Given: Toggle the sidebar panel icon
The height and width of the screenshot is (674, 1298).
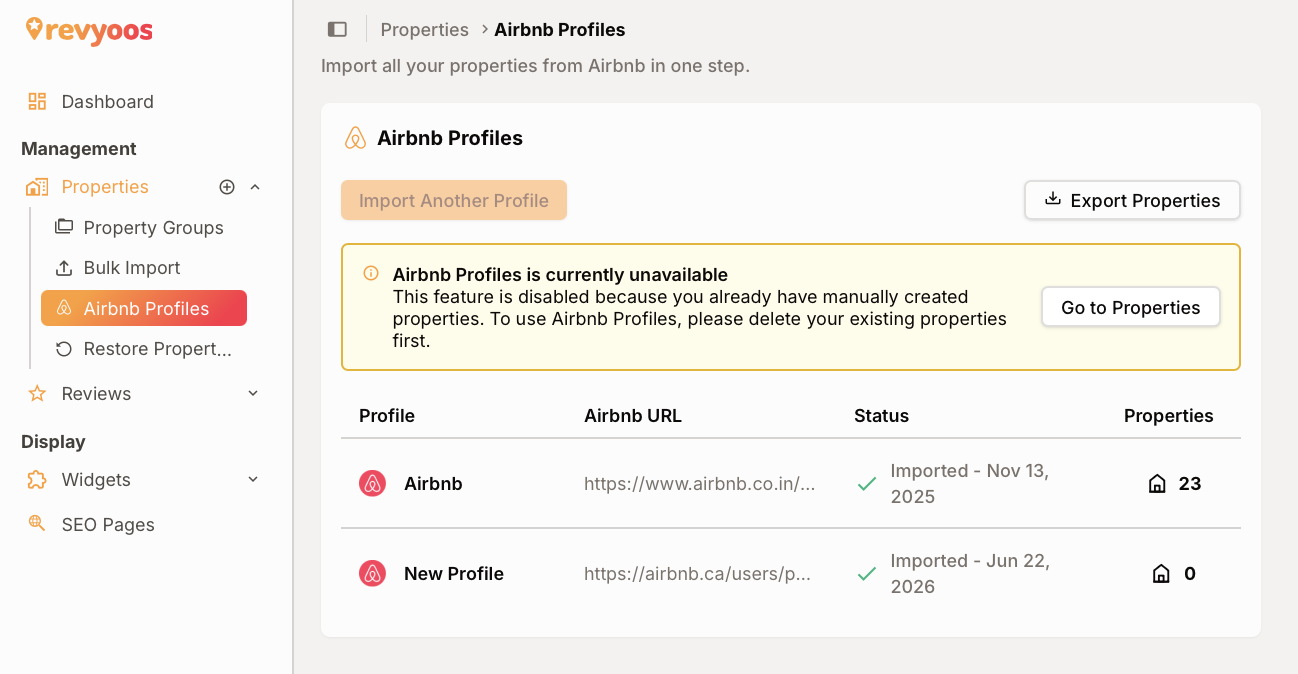Looking at the screenshot, I should pos(337,30).
